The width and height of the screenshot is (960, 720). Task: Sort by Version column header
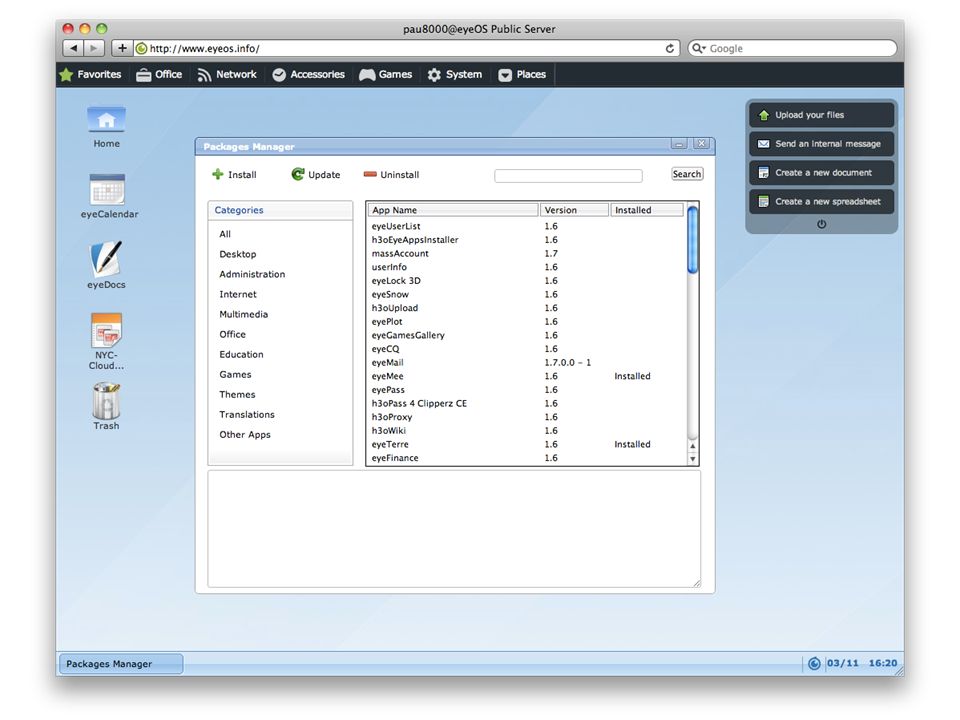(x=574, y=210)
